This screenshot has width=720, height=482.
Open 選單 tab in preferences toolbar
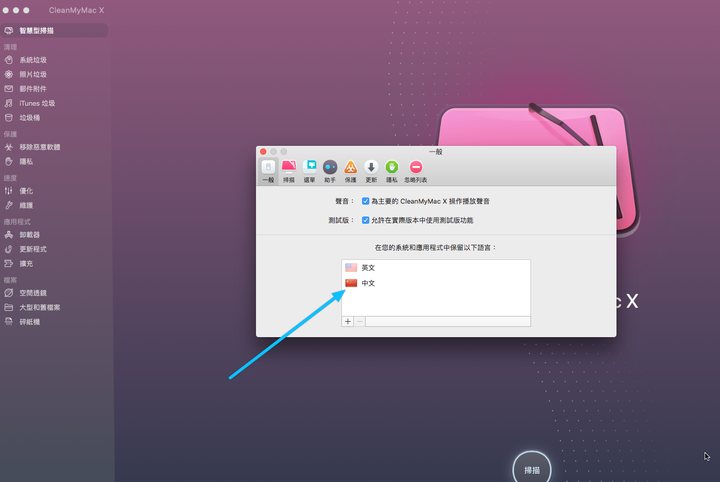coord(309,171)
